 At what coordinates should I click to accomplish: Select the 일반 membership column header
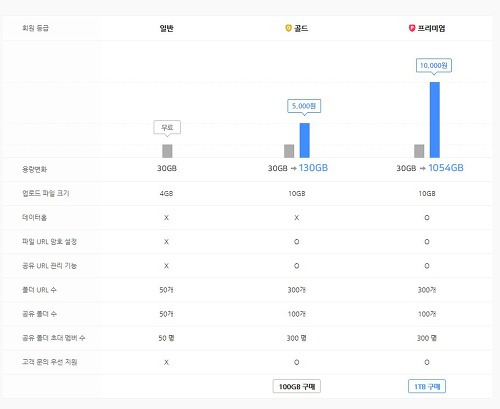point(166,28)
